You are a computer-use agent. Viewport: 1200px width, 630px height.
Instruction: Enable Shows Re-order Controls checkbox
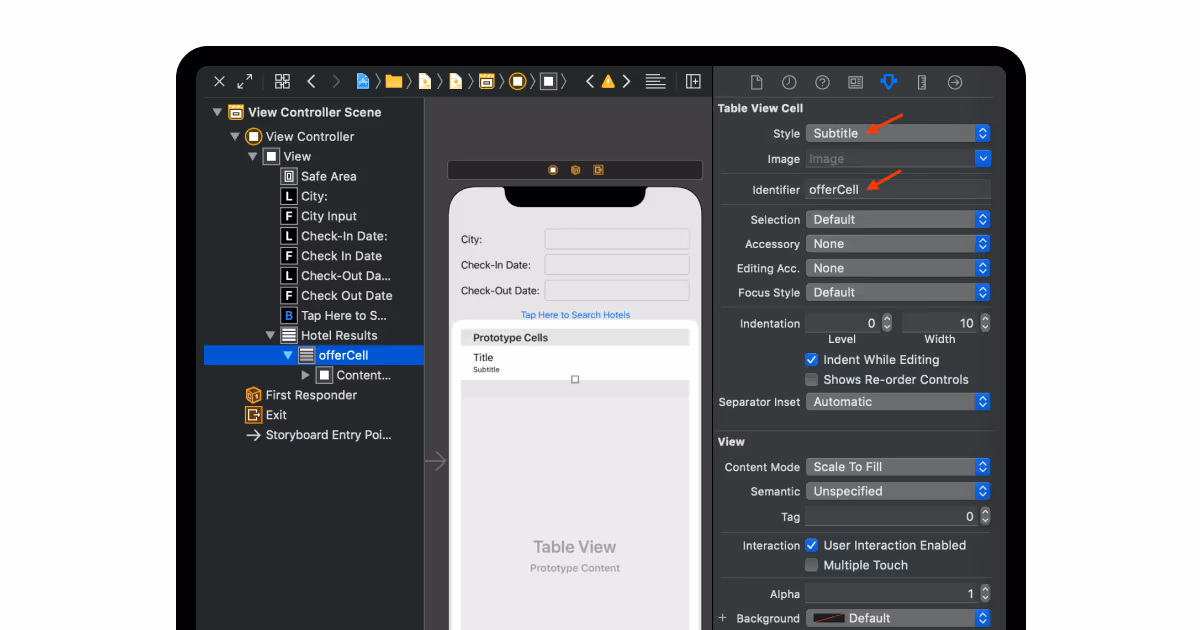[812, 380]
